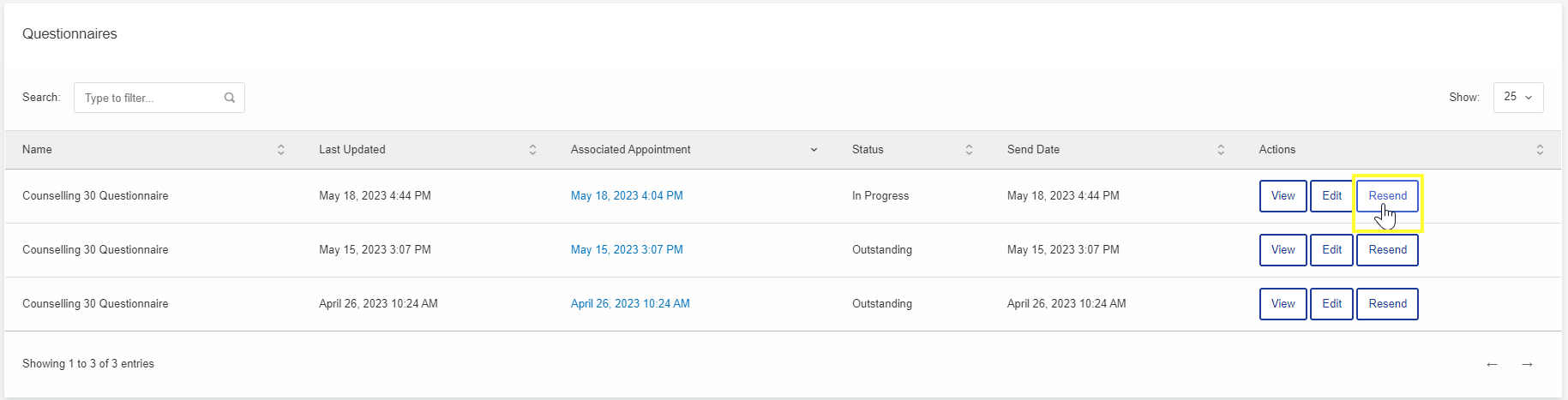Open May 18, 2023 4:04 PM appointment link
1568x400 pixels.
627,196
